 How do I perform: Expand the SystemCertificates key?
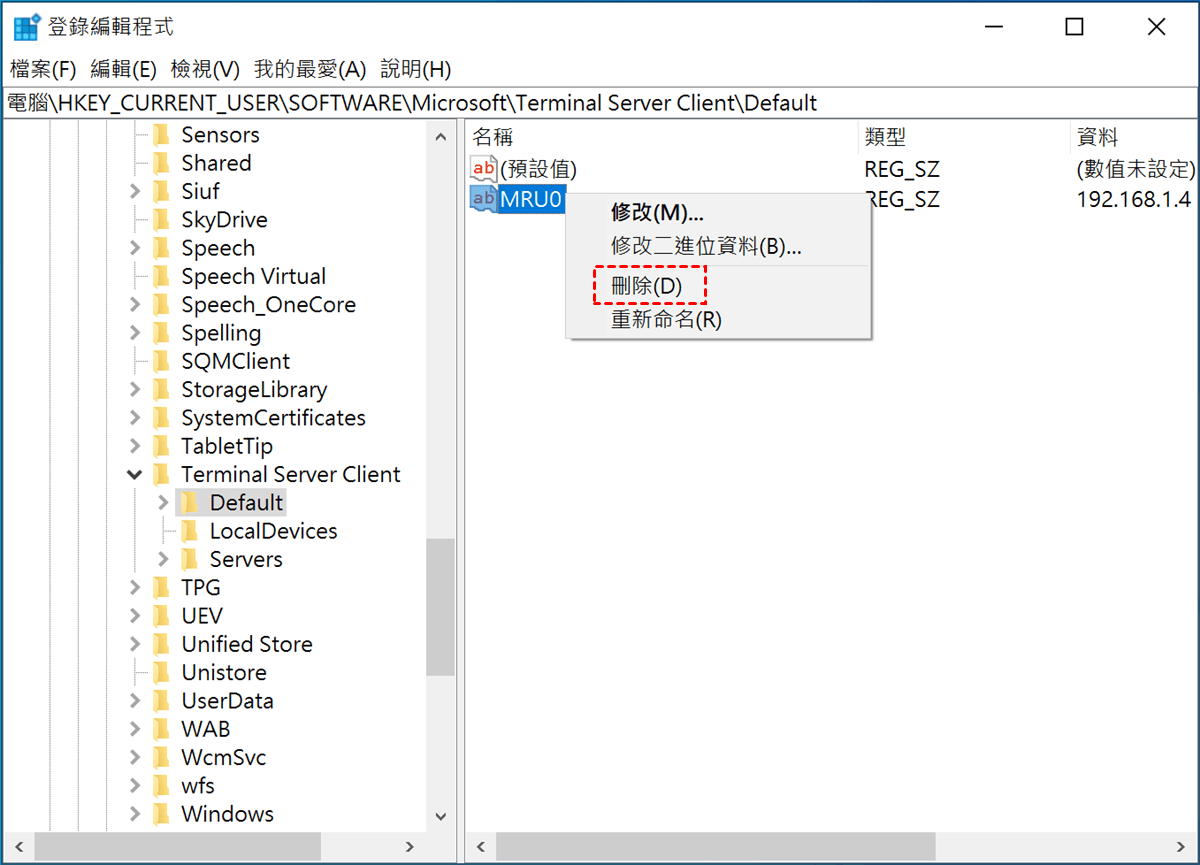(135, 418)
